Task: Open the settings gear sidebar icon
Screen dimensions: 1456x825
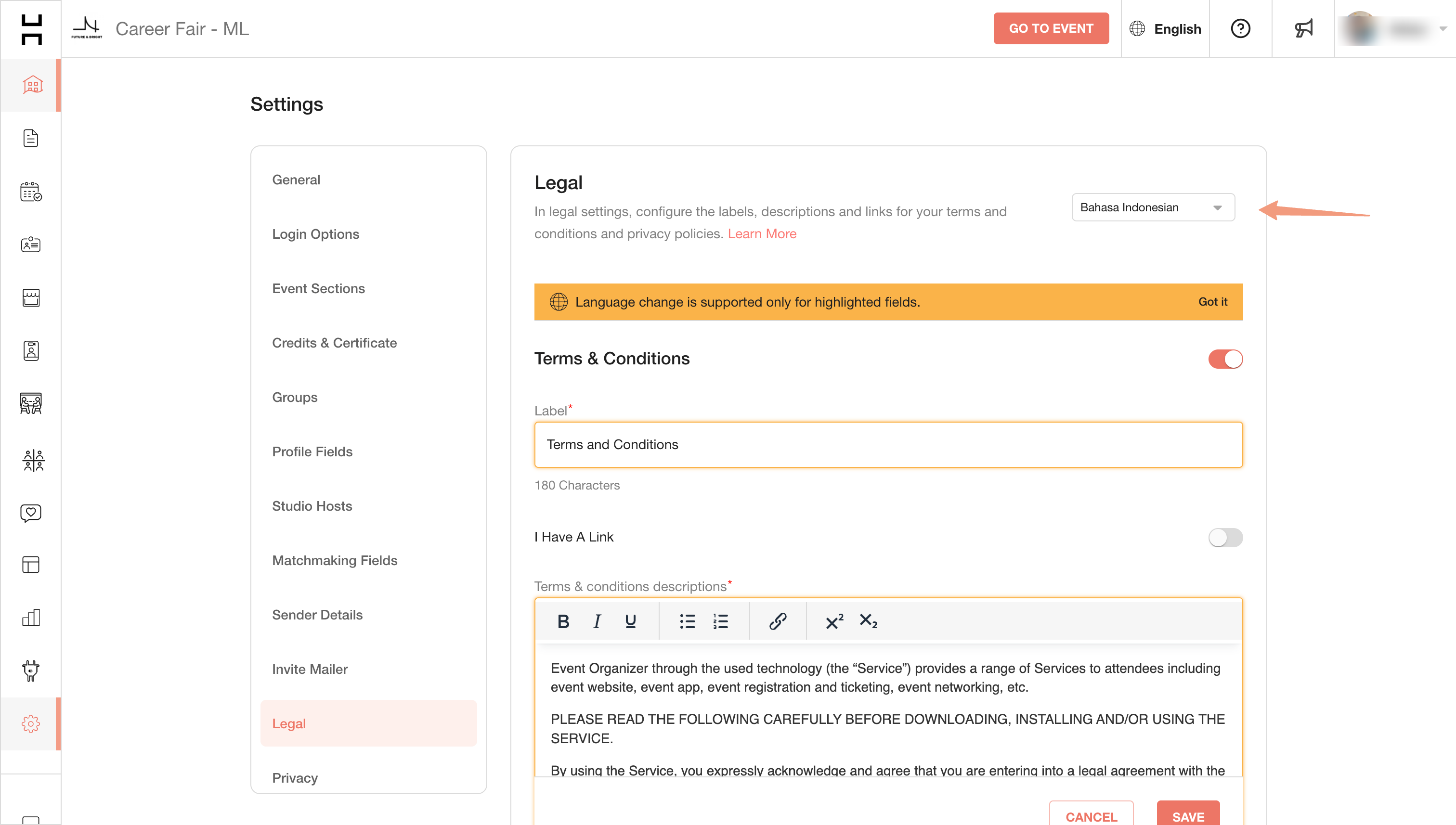Action: tap(31, 723)
